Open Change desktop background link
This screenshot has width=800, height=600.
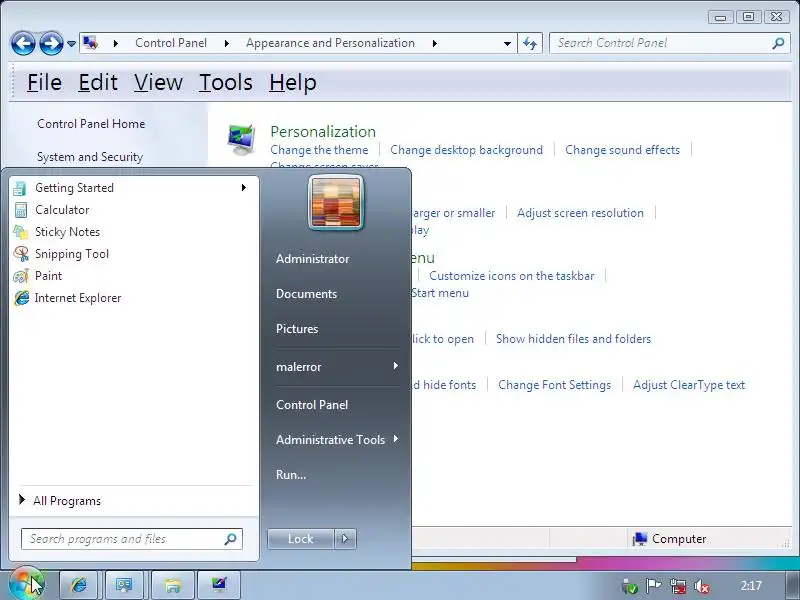click(x=466, y=150)
